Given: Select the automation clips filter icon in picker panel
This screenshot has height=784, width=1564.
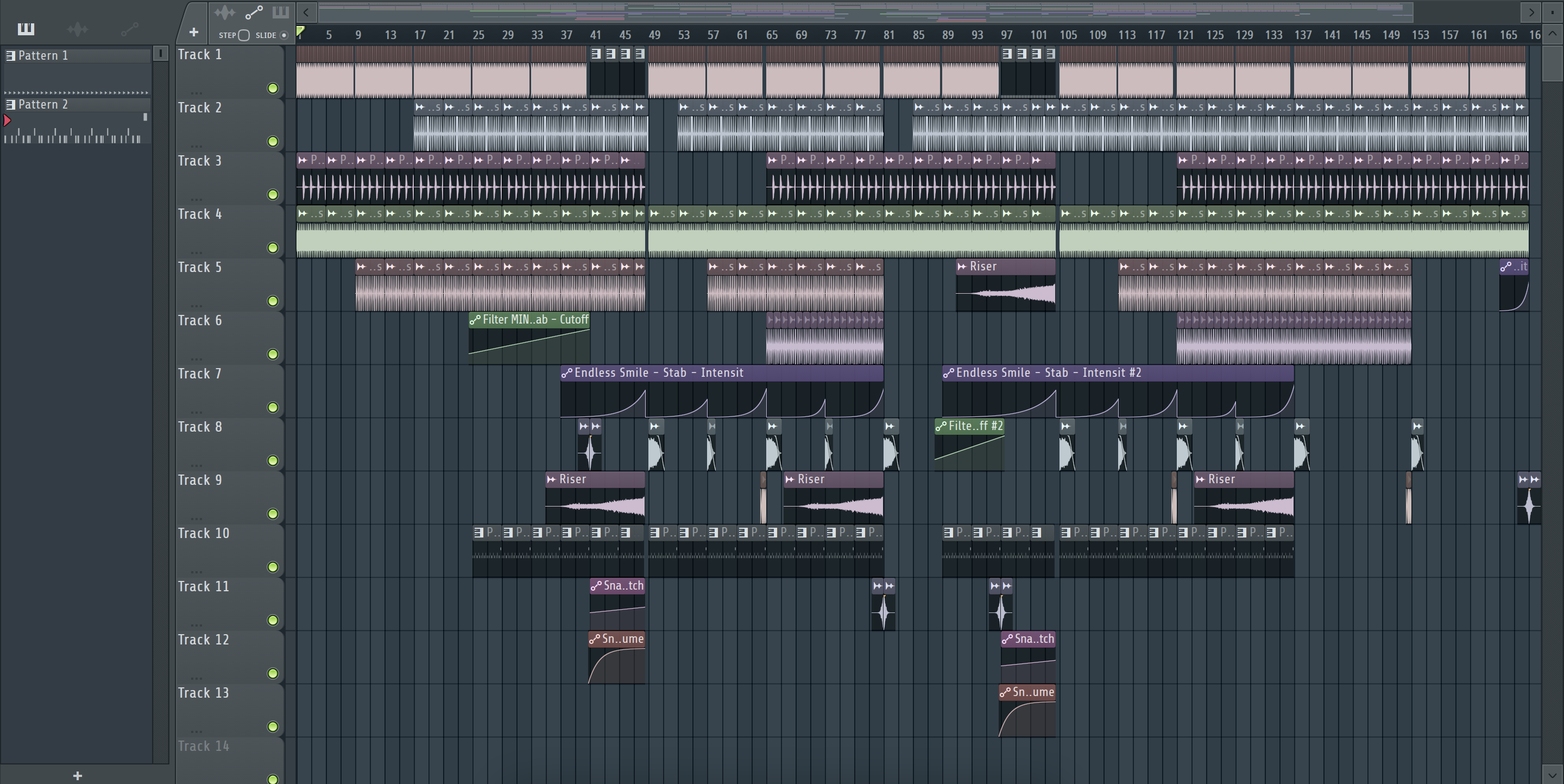Looking at the screenshot, I should pyautogui.click(x=129, y=29).
